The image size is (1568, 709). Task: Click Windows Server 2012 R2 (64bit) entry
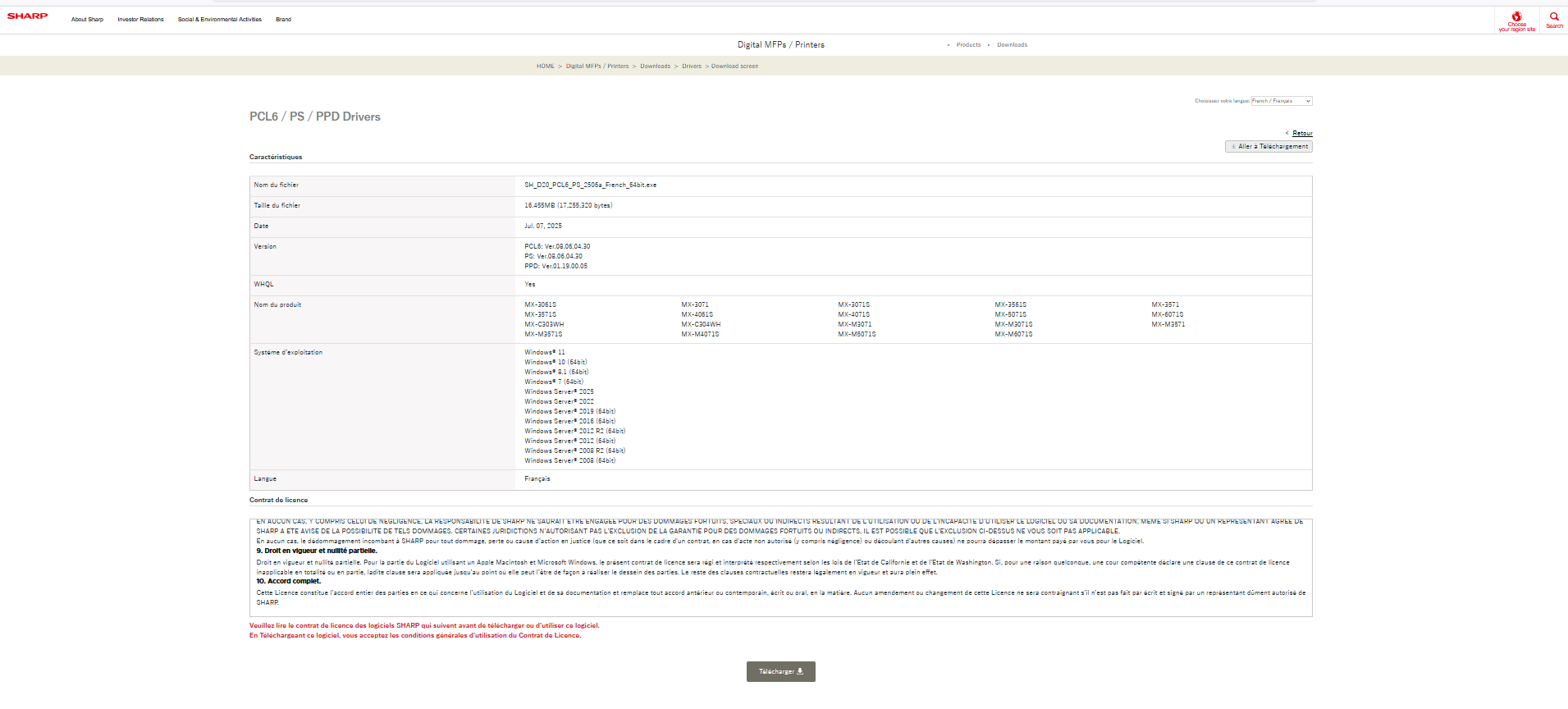coord(574,432)
